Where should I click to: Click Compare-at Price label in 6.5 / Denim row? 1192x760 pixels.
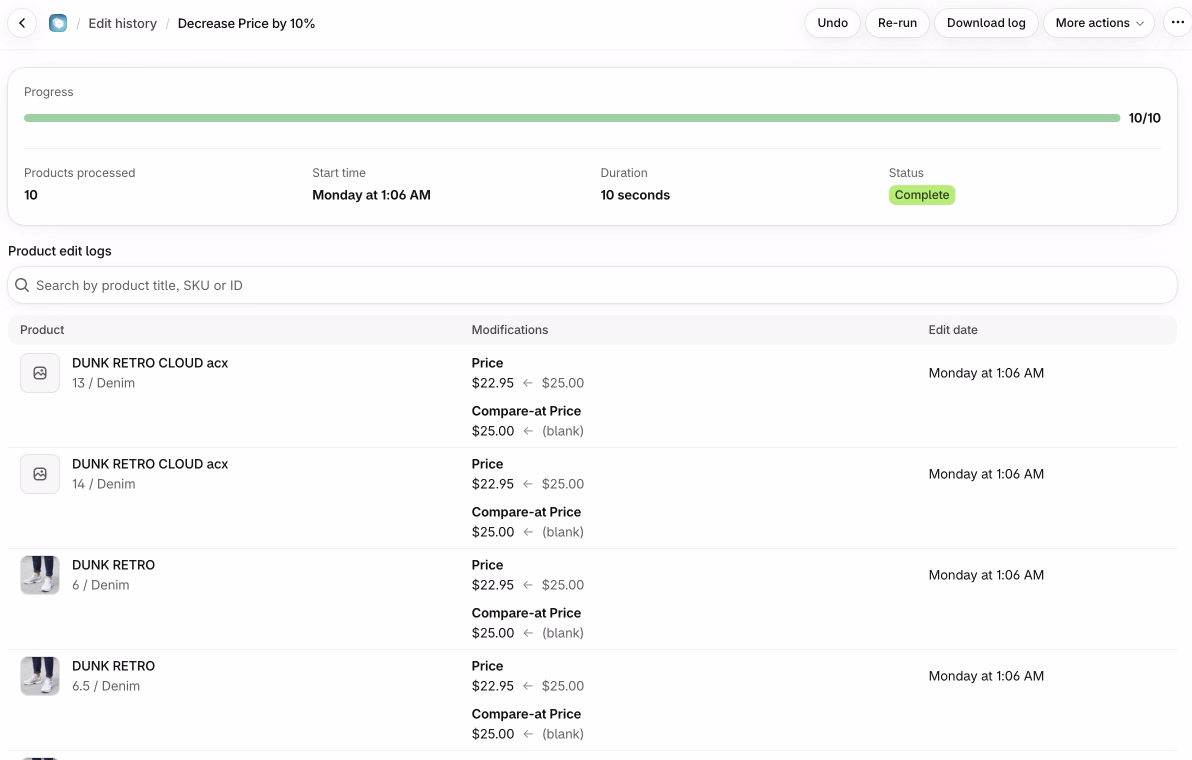tap(526, 714)
